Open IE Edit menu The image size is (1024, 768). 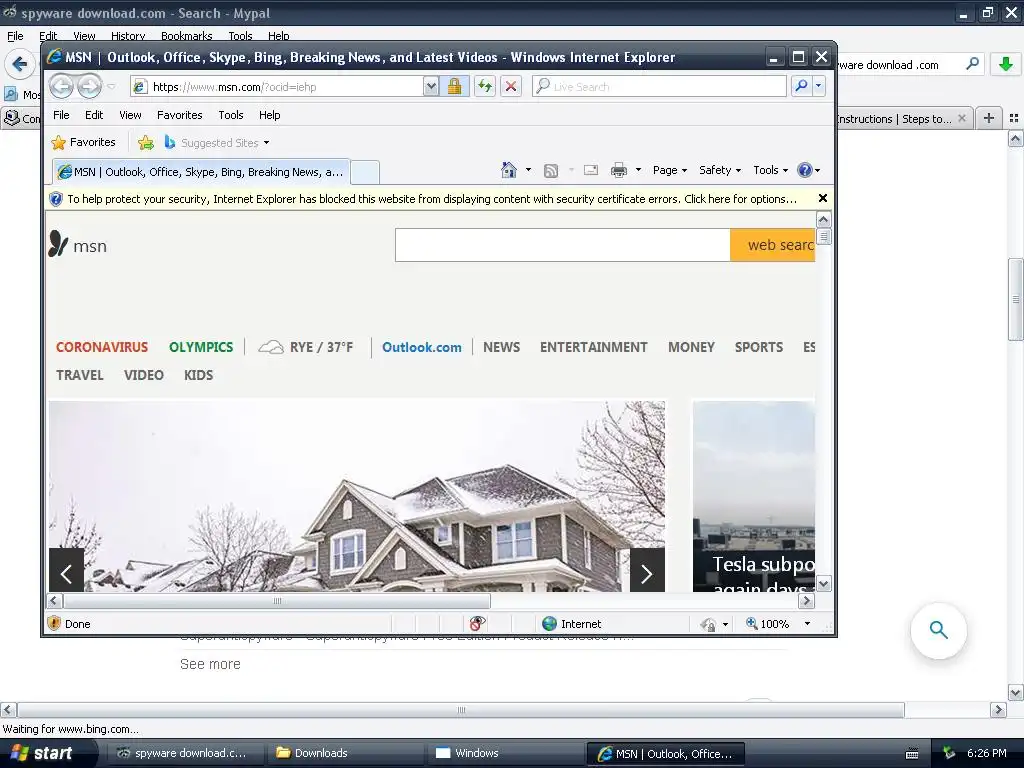pos(94,115)
